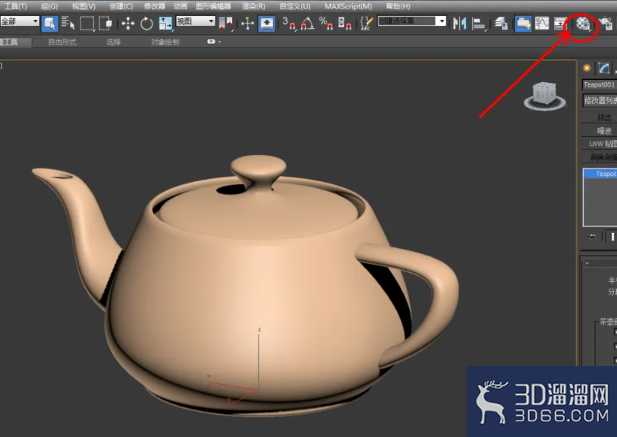The width and height of the screenshot is (617, 437).
Task: Open the 帮助(H) menu
Action: [x=398, y=6]
